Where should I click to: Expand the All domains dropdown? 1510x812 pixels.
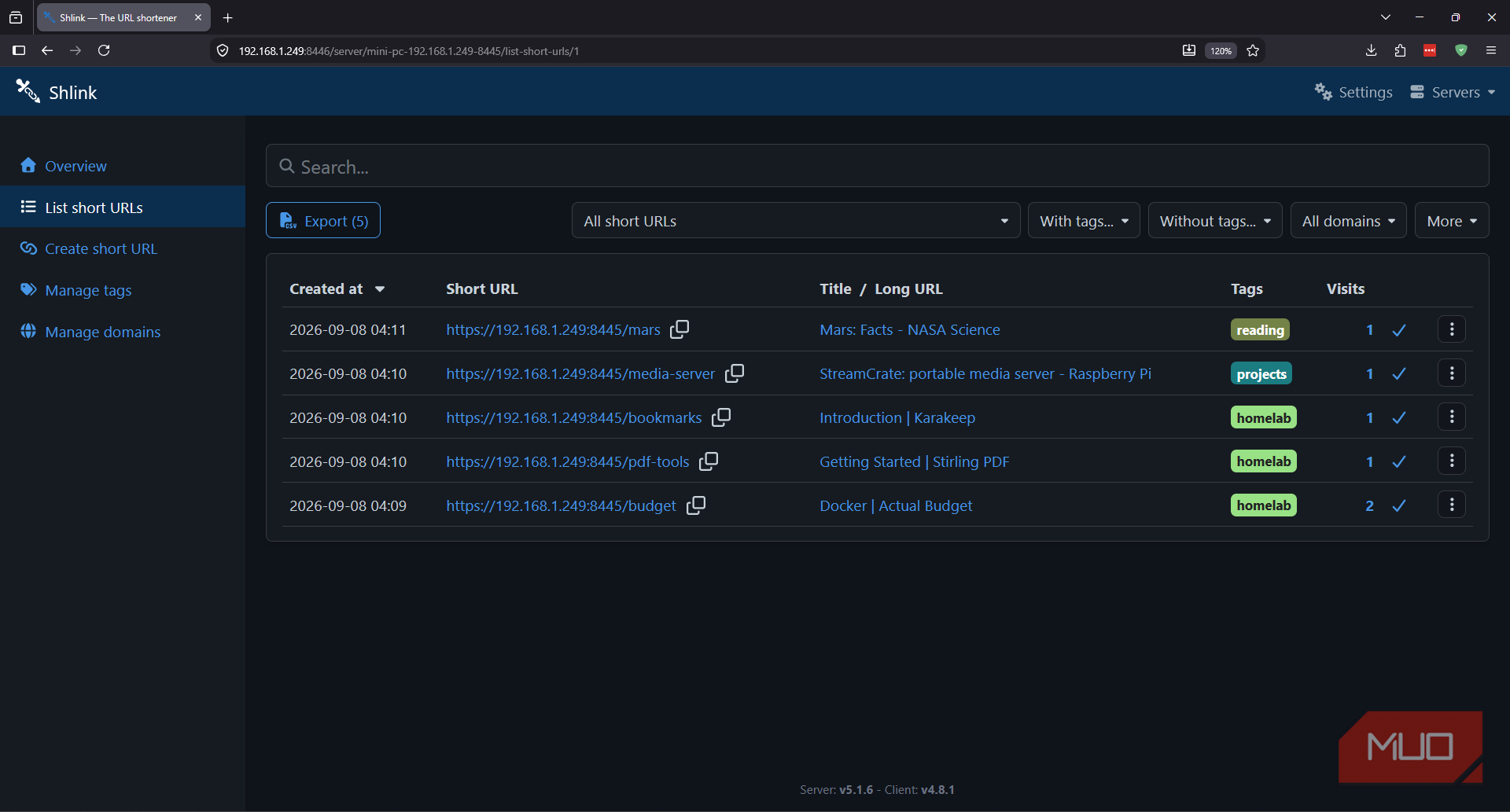[1348, 221]
